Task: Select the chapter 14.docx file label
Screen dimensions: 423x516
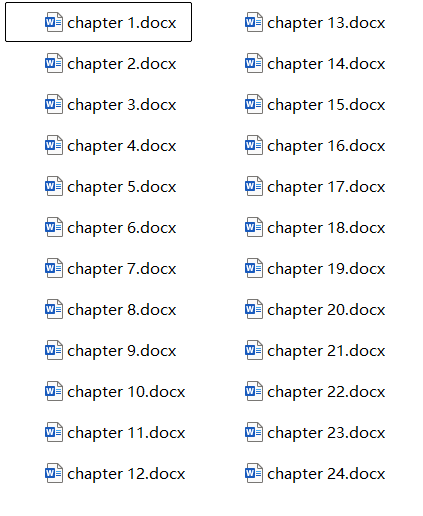Action: click(x=326, y=64)
